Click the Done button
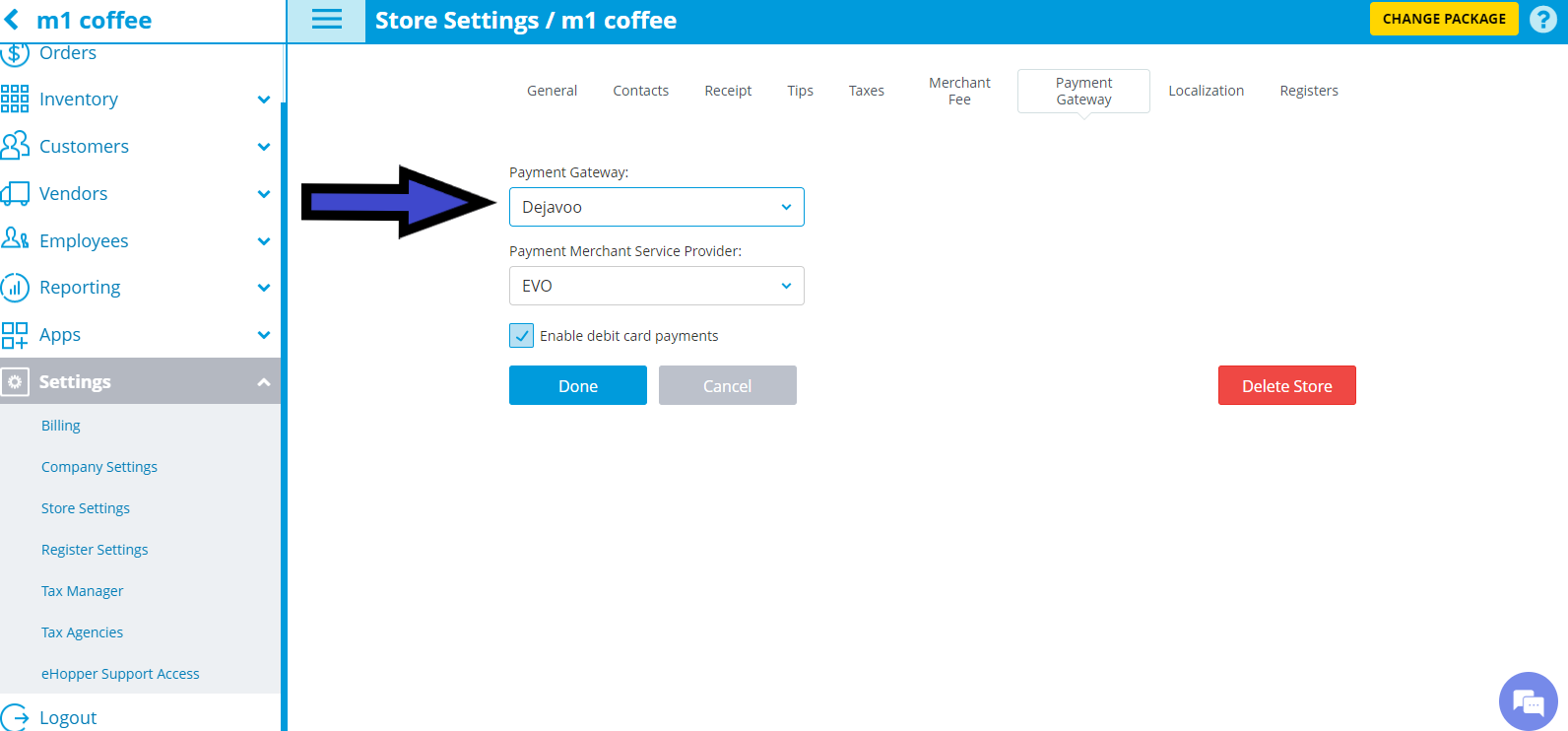1568x731 pixels. pyautogui.click(x=578, y=385)
